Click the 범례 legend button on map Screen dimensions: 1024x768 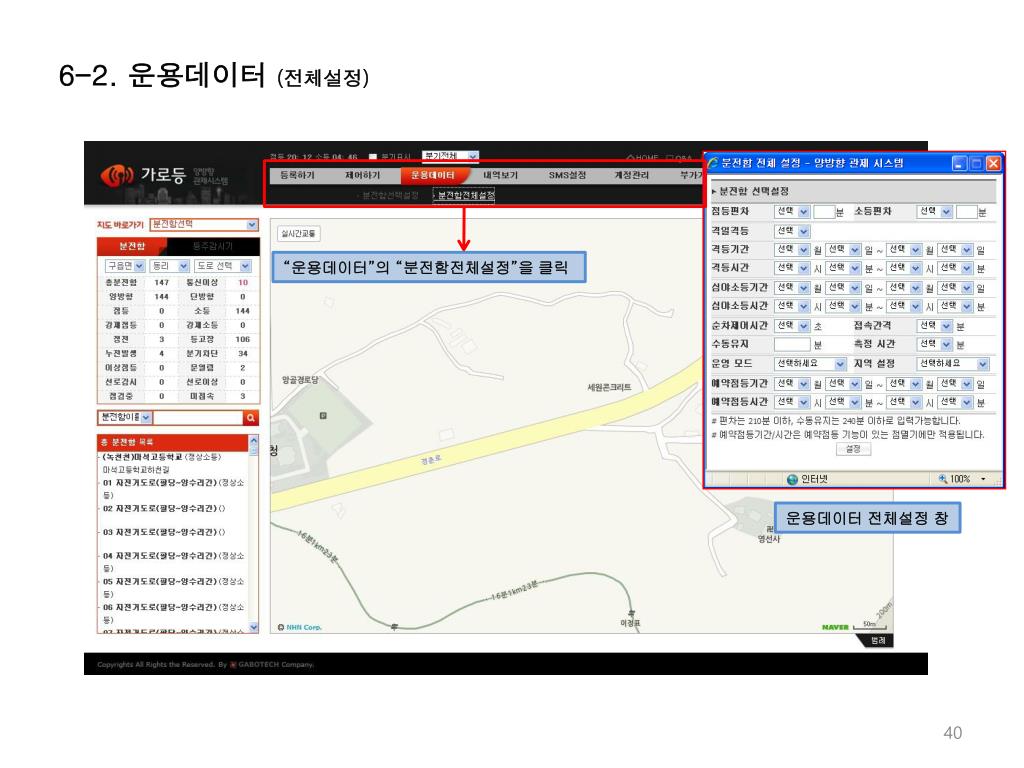878,641
